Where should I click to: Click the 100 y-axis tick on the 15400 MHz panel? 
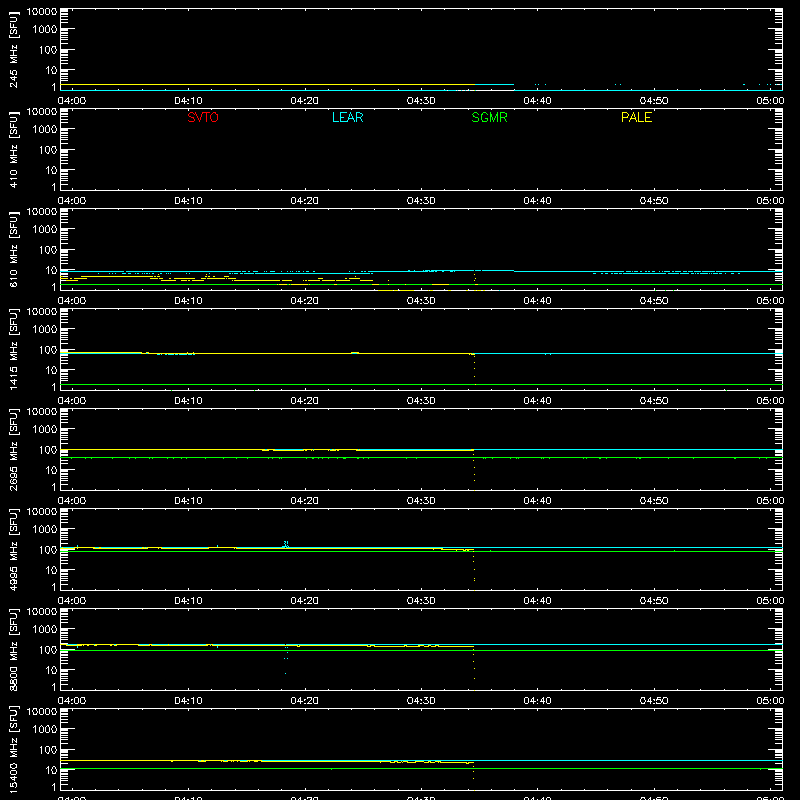pos(47,750)
